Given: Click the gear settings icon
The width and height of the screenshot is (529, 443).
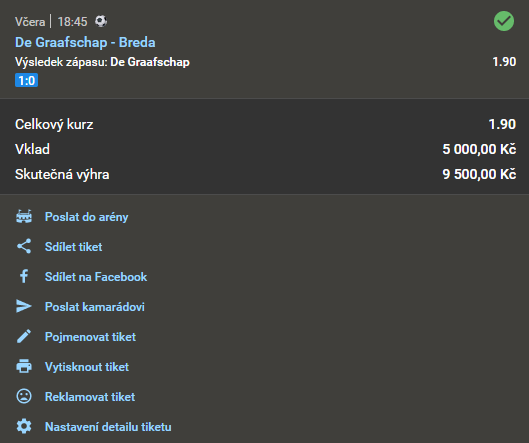Looking at the screenshot, I should click(24, 426).
